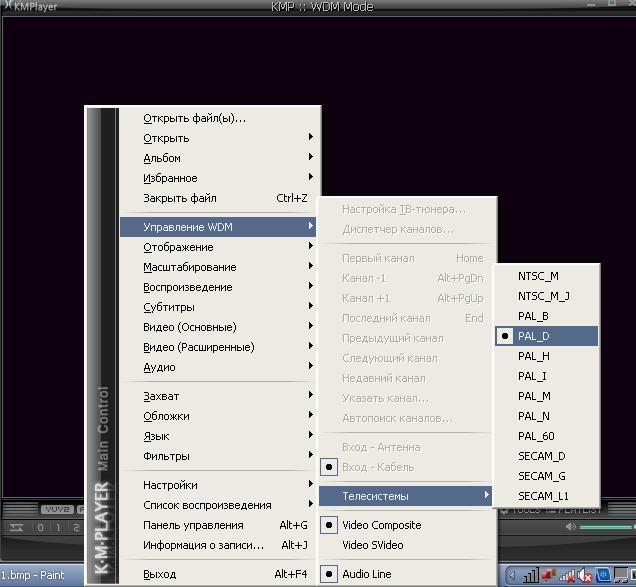
Task: Open Панель управления menu entry
Action: 193,525
